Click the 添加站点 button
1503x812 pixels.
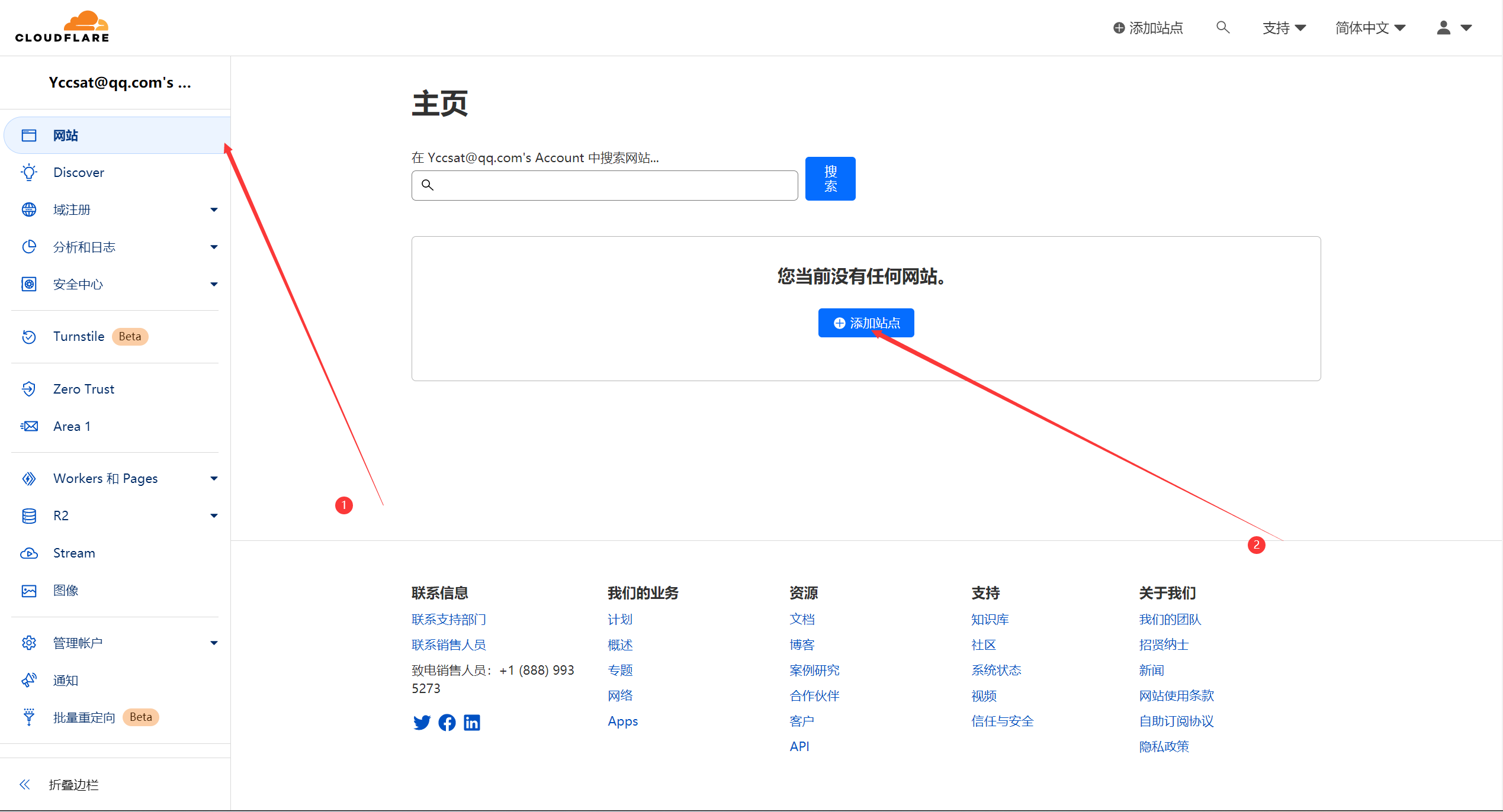tap(865, 323)
